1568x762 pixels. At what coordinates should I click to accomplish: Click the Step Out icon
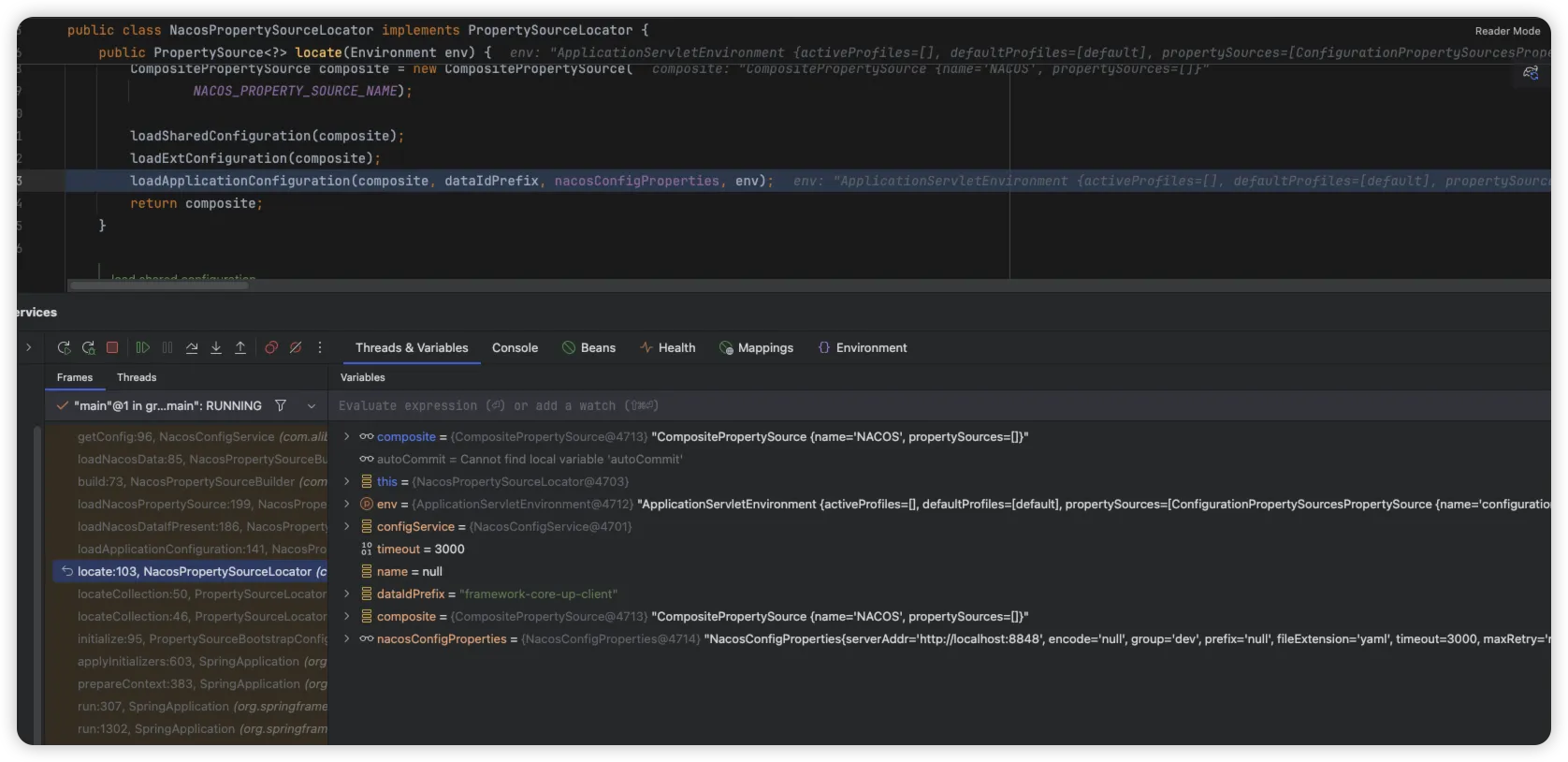click(240, 348)
